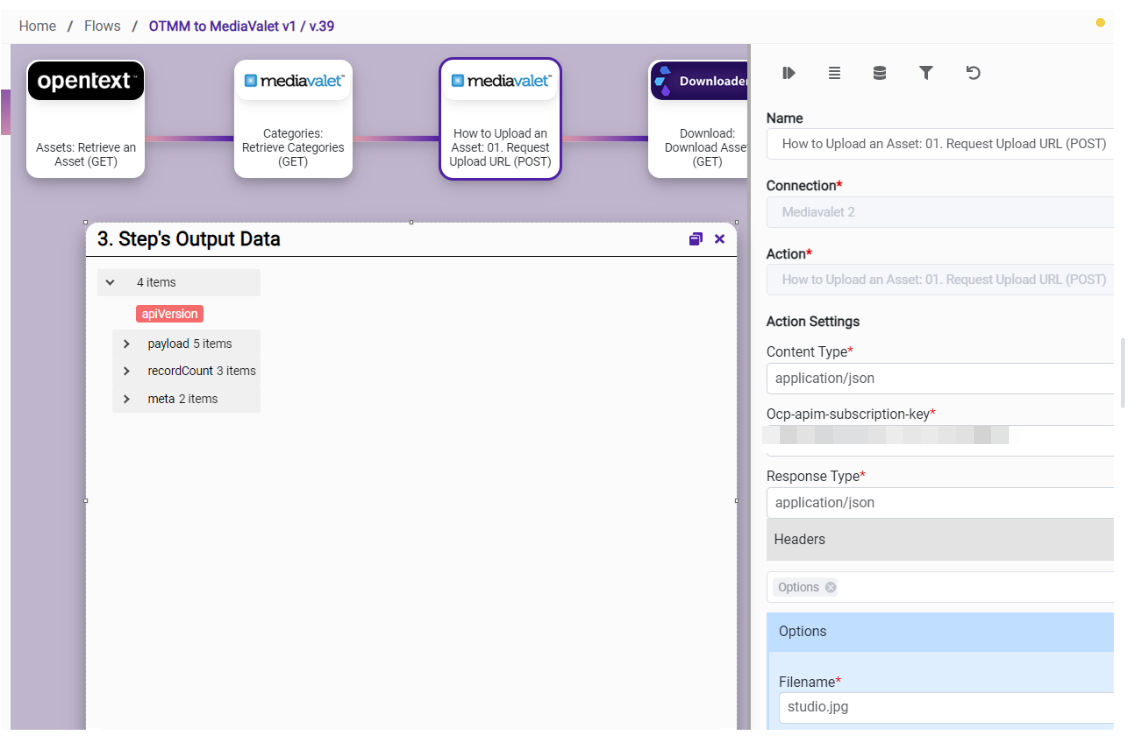Click the database stack icon
This screenshot has height=749, width=1144.
879,73
